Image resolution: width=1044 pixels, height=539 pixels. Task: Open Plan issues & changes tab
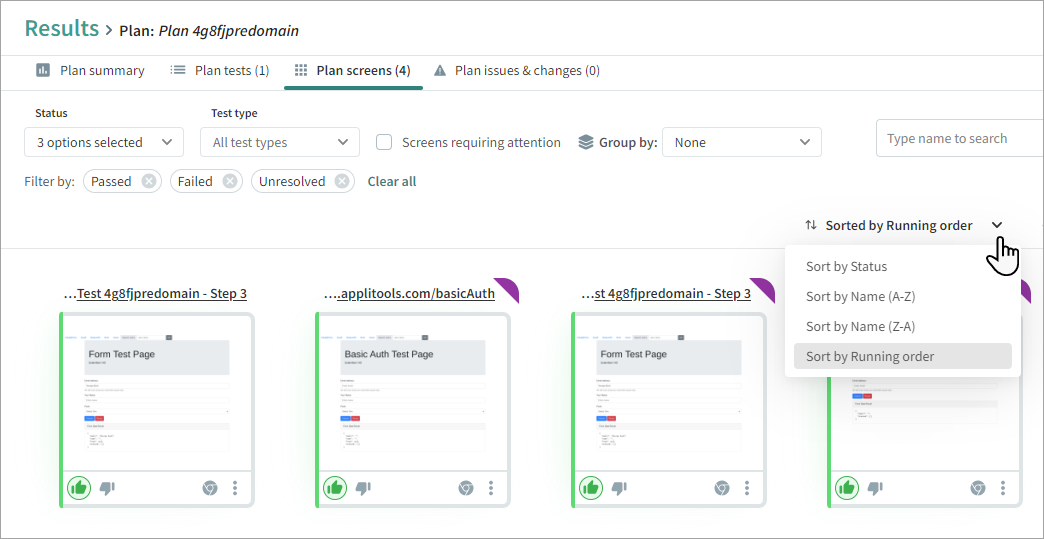pyautogui.click(x=516, y=70)
